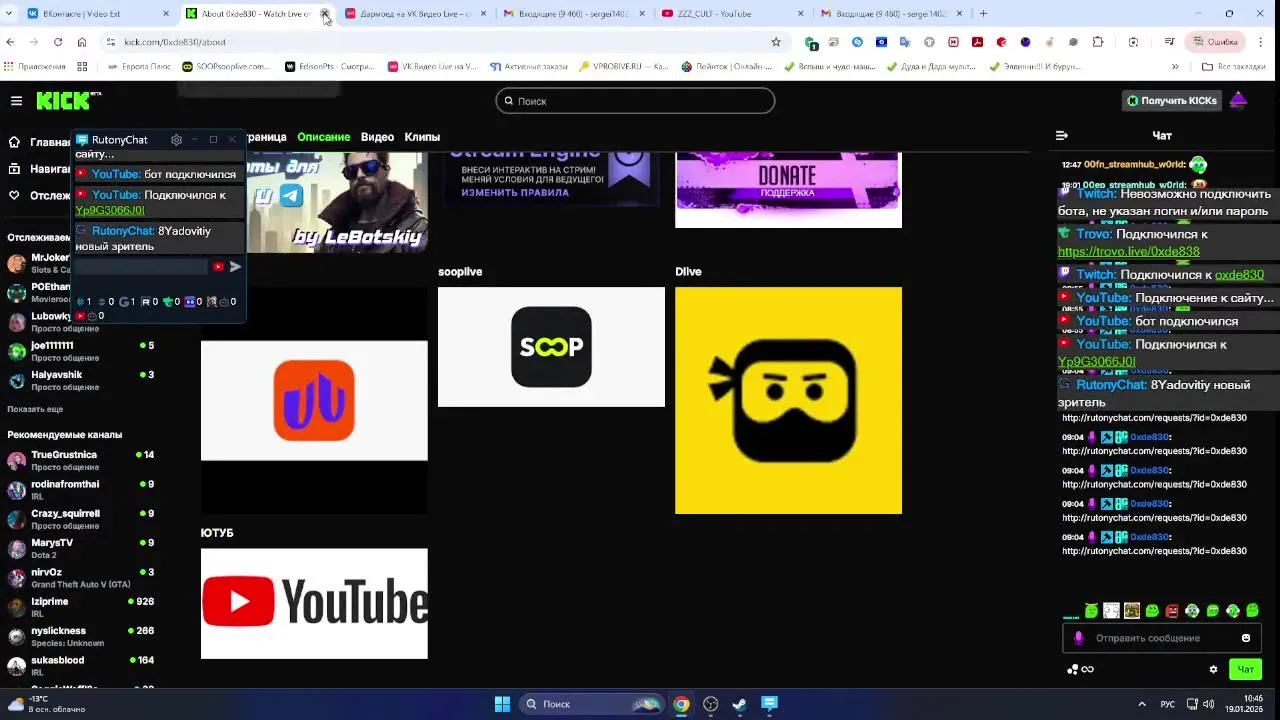Click the green Чат send button

tap(1245, 670)
